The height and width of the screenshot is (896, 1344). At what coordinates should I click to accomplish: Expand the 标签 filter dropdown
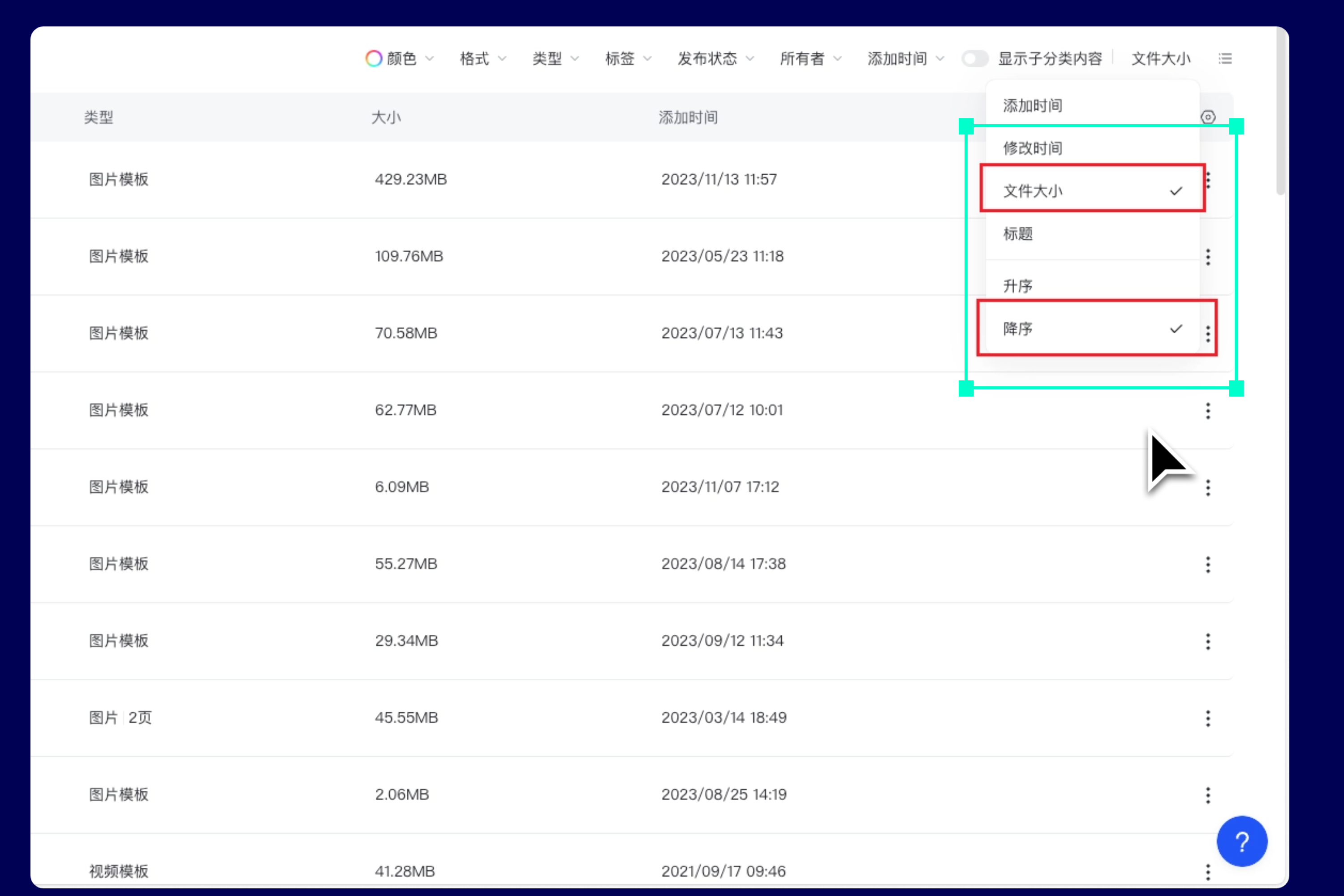(x=628, y=58)
